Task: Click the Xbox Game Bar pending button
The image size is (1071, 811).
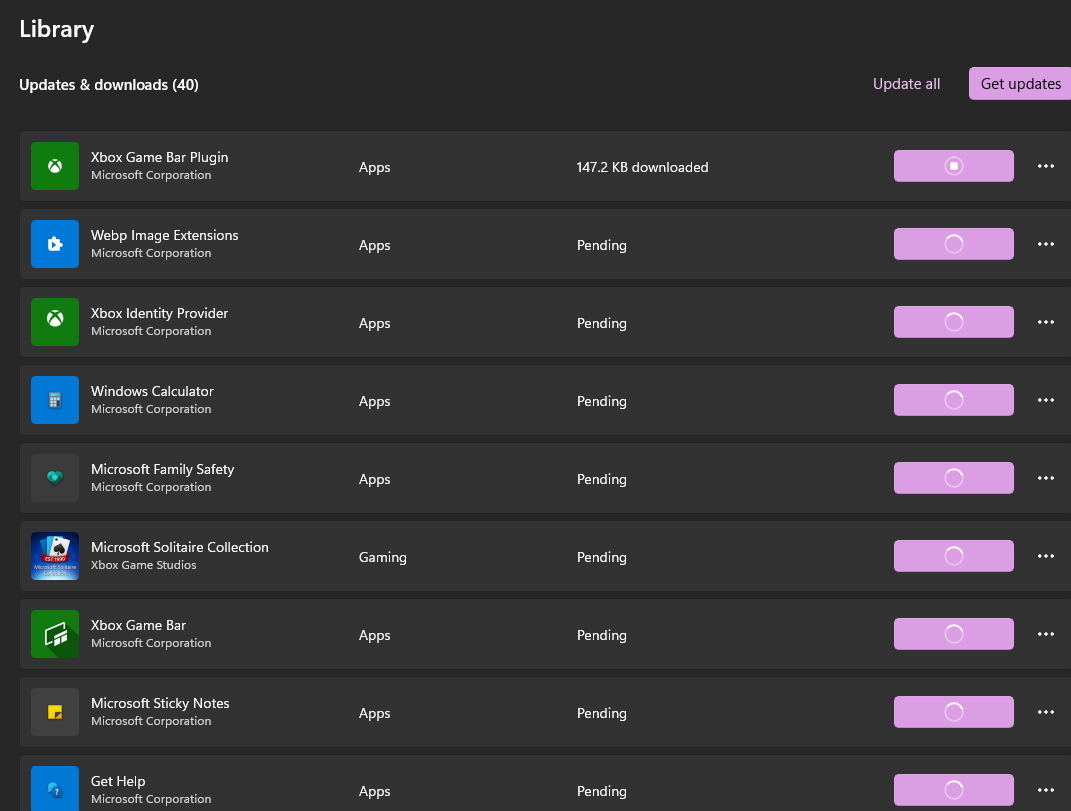Action: (x=954, y=633)
